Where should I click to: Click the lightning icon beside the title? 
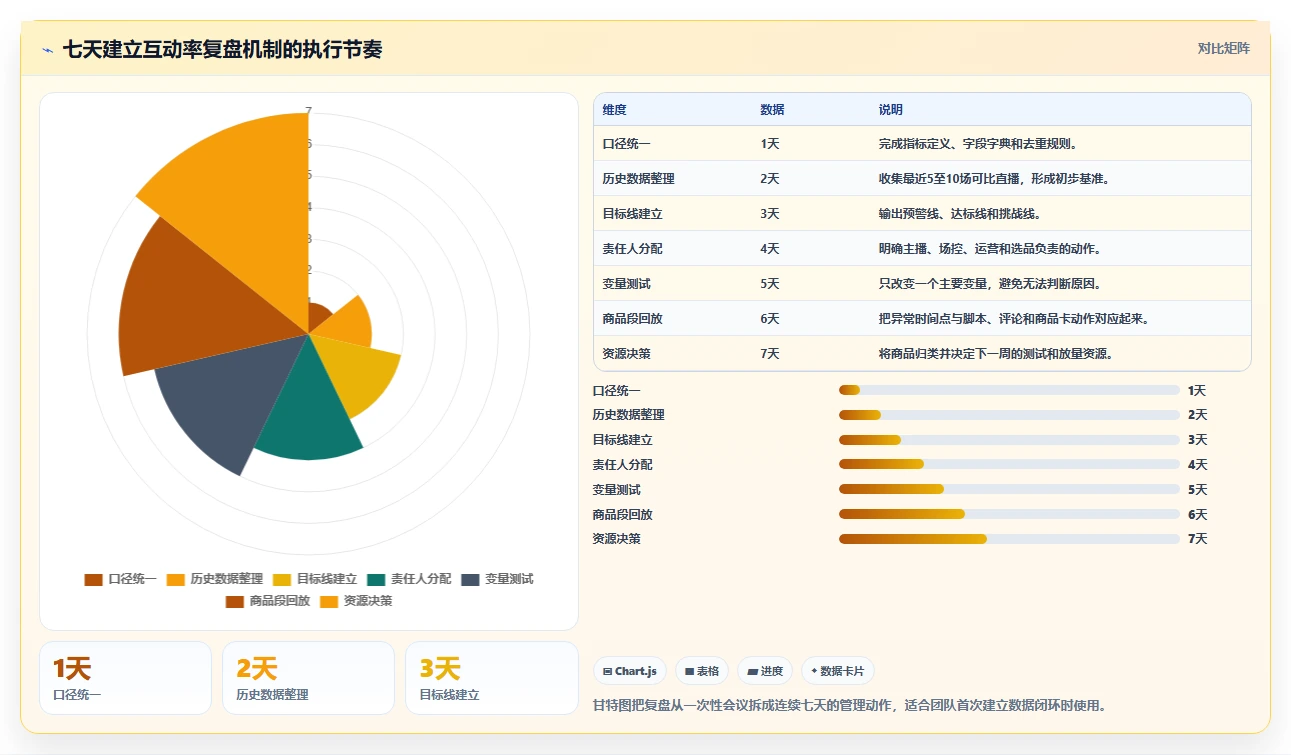47,50
